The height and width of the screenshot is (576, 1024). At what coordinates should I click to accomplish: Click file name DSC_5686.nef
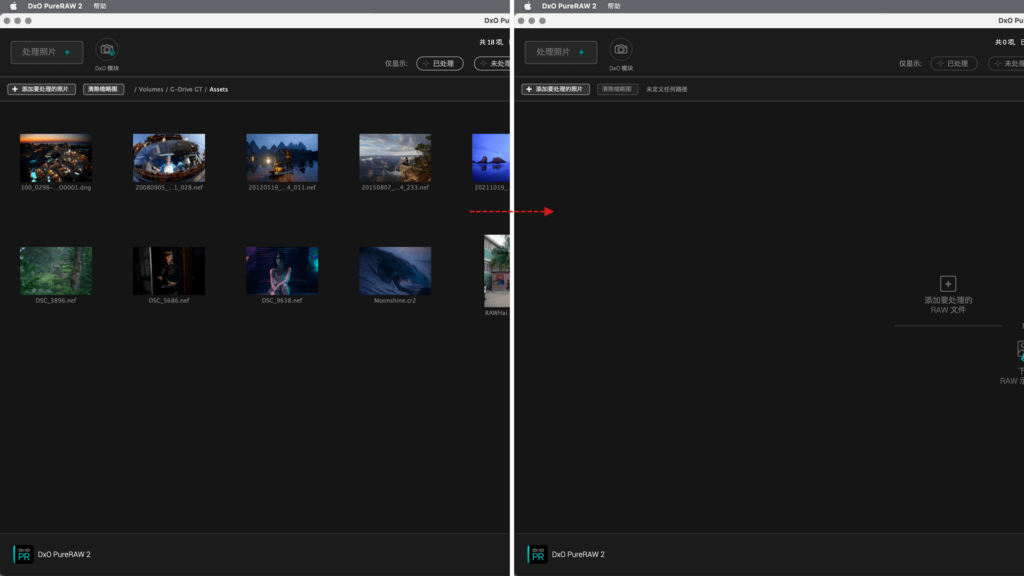click(x=168, y=300)
